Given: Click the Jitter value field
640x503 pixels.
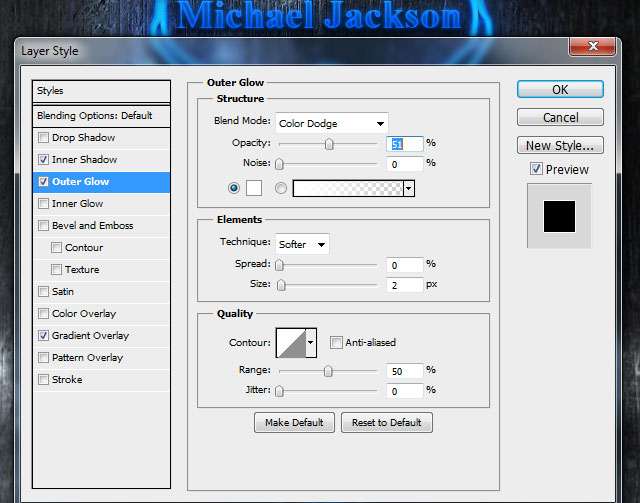Looking at the screenshot, I should click(x=404, y=391).
